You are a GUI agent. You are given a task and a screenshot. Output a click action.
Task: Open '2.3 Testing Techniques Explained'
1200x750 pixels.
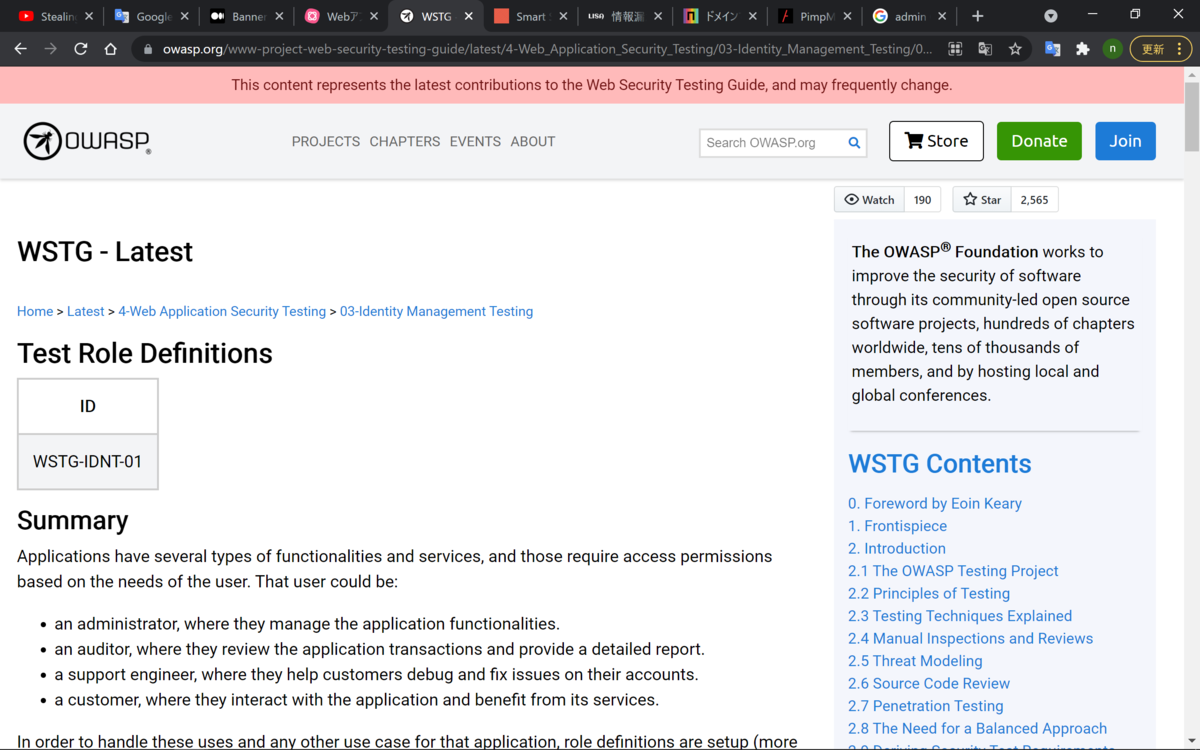tap(960, 616)
